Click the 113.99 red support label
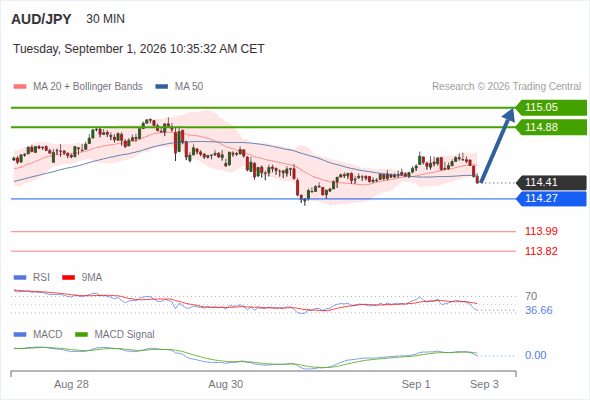This screenshot has height=400, width=590. click(541, 231)
